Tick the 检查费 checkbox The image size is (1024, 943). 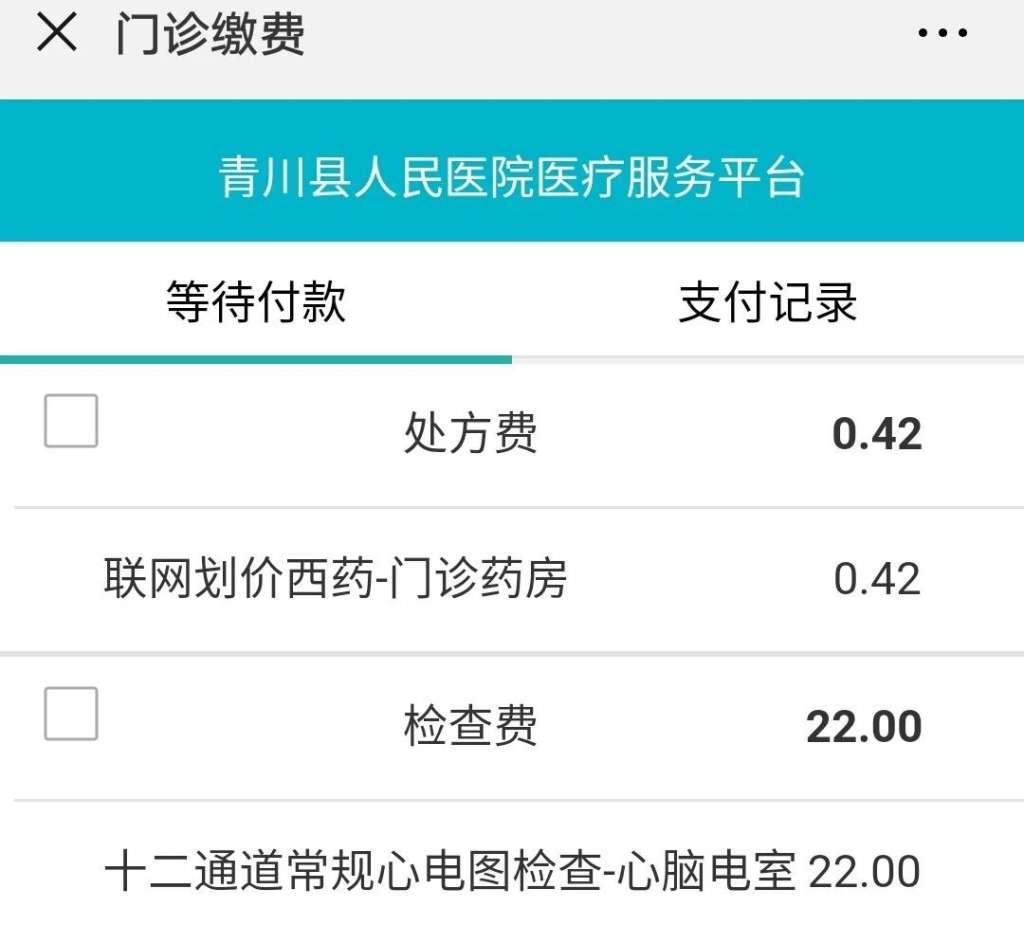71,714
